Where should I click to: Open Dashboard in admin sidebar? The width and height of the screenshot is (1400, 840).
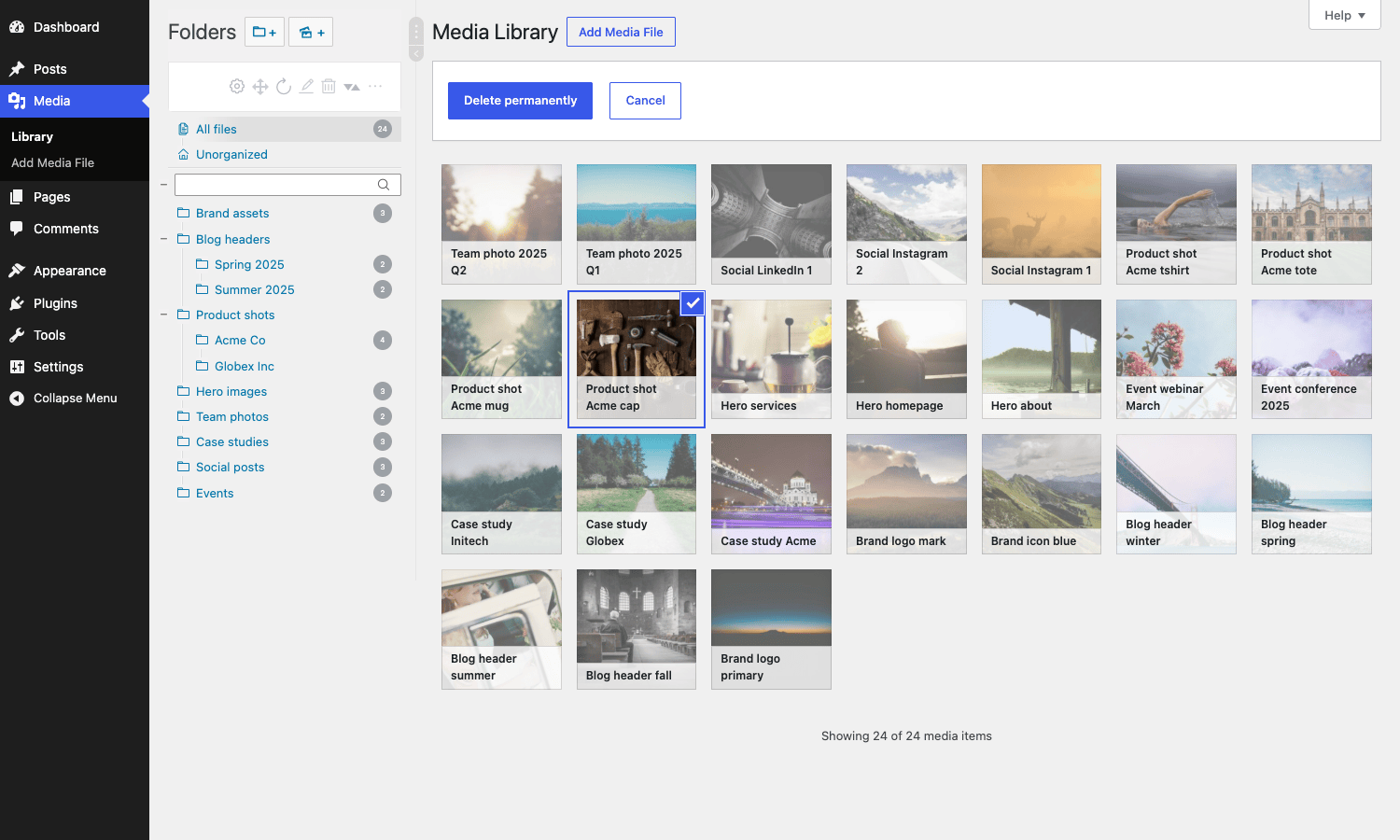click(75, 27)
